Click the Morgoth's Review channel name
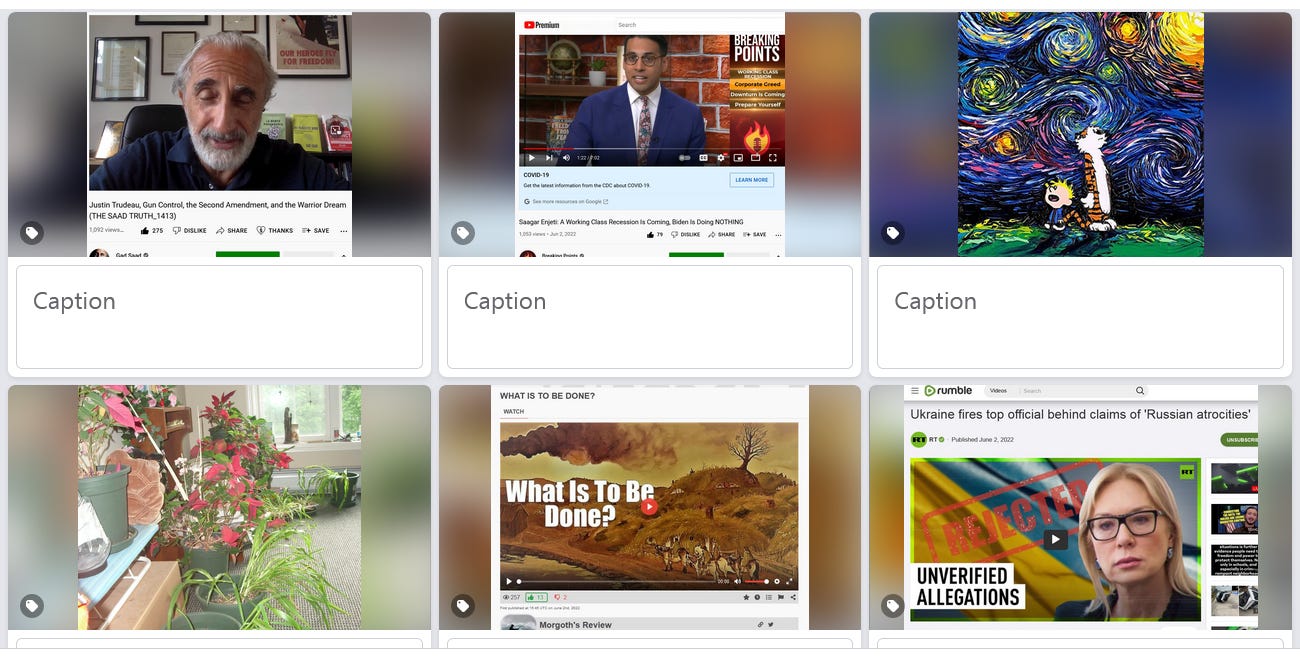Viewport: 1300px width, 659px height. 575,625
